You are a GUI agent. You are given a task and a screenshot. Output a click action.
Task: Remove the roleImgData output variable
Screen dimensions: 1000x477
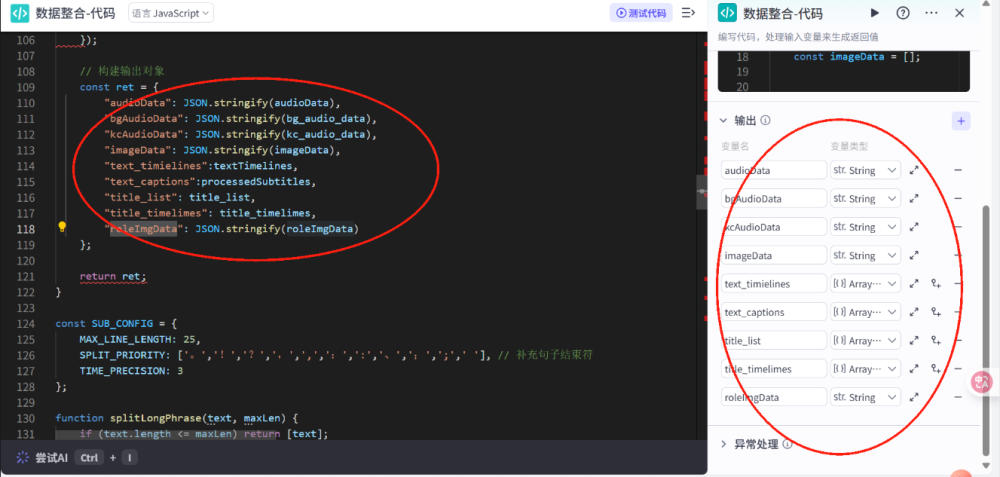958,397
